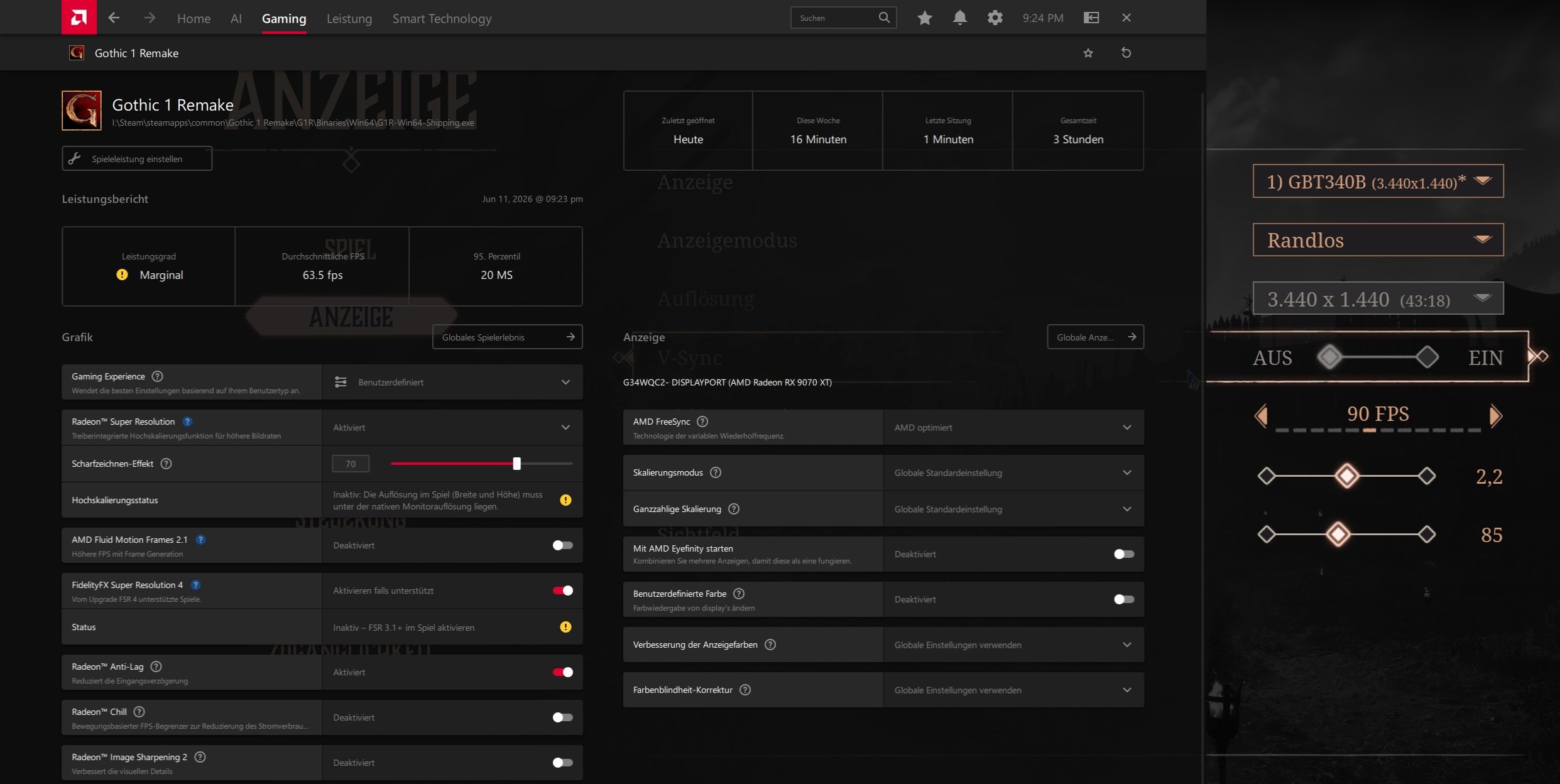
Task: Click sidebar layout icon next to clock
Action: [1091, 18]
